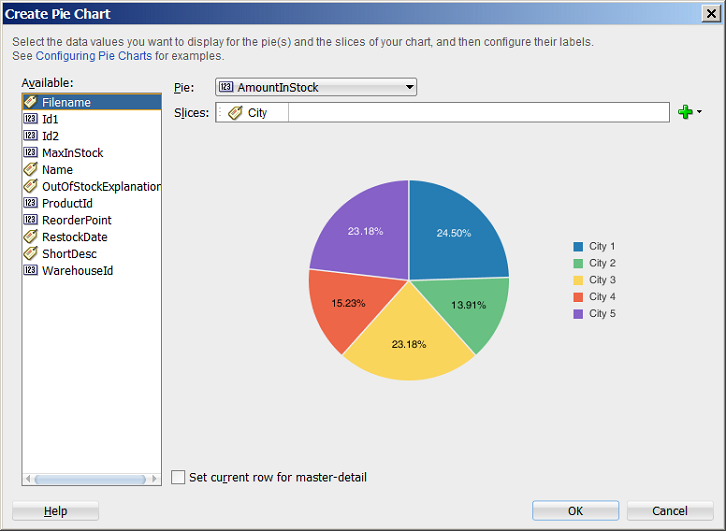Select WarehouseId in the Available list
726x531 pixels.
pos(92,270)
